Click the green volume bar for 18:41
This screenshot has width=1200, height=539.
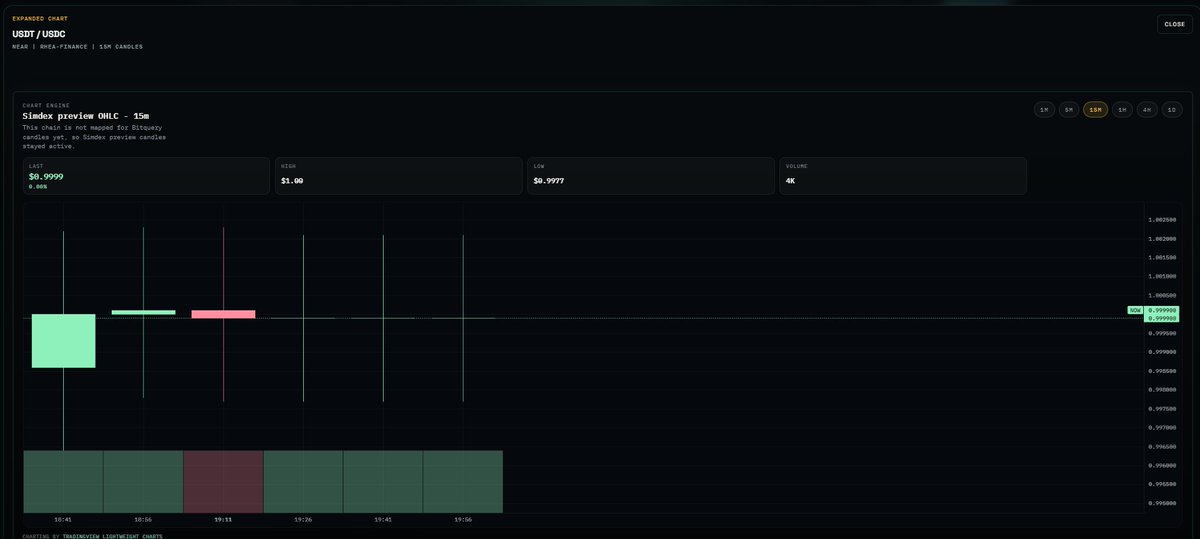[63, 482]
